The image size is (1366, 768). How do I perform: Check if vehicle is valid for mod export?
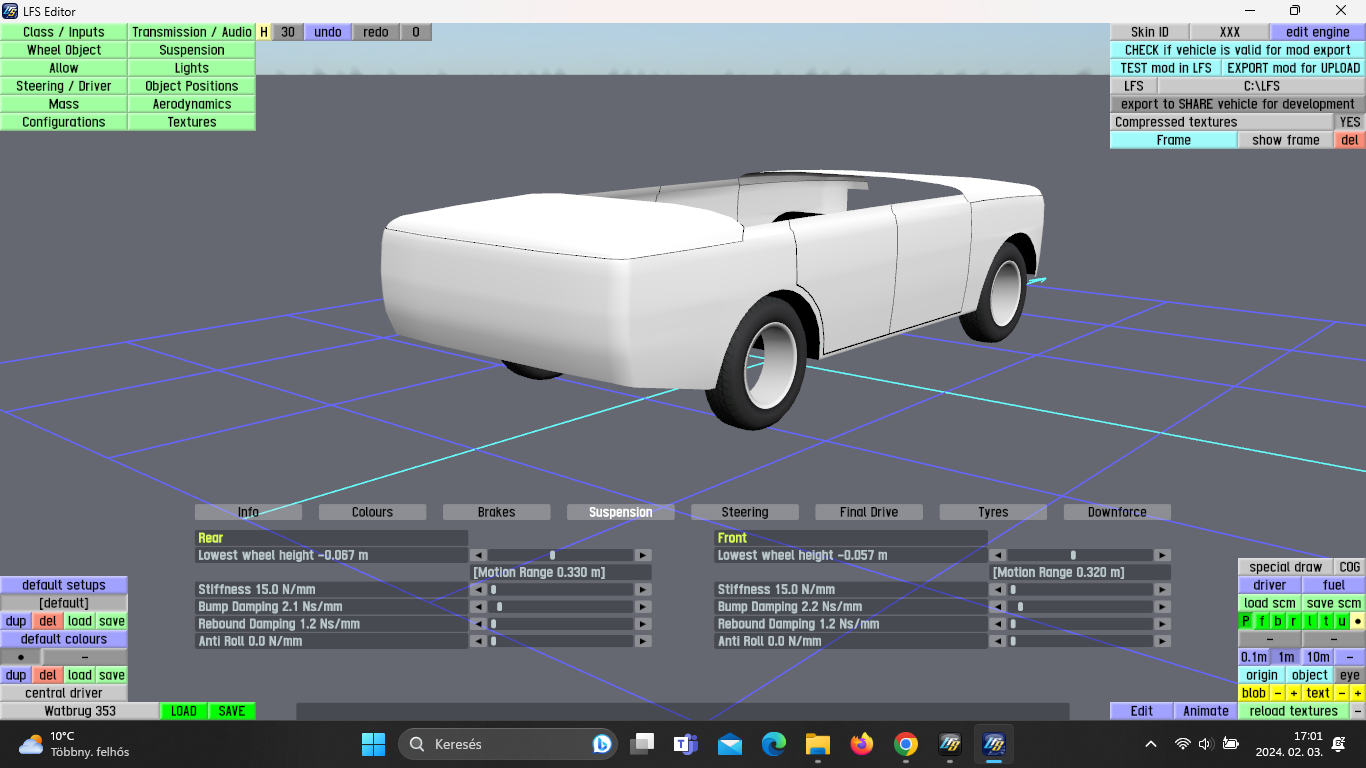[x=1237, y=50]
